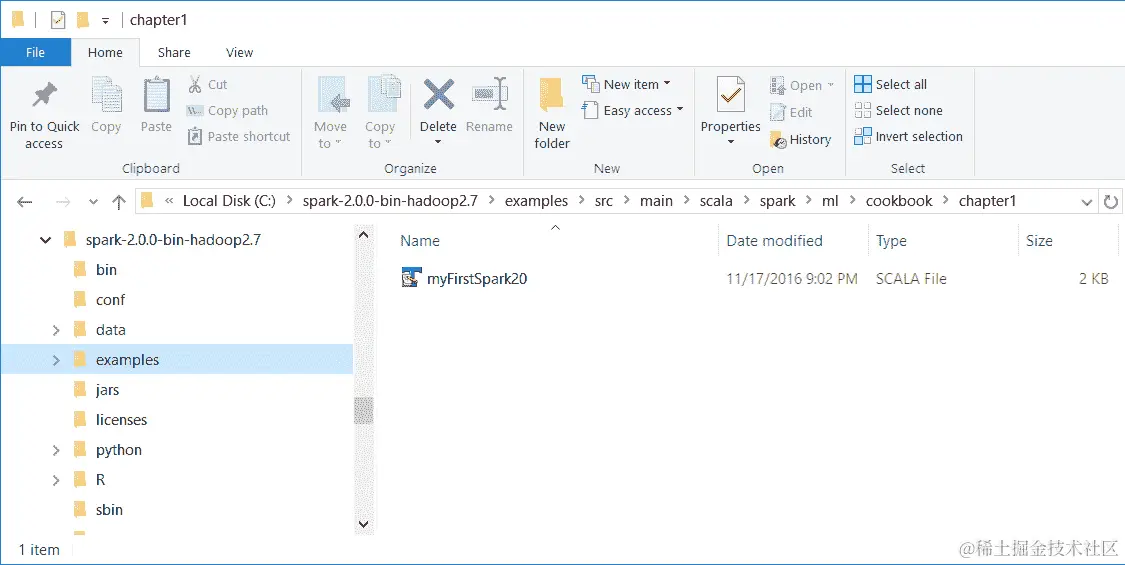Click Local Disk (C:) in address bar

(229, 201)
